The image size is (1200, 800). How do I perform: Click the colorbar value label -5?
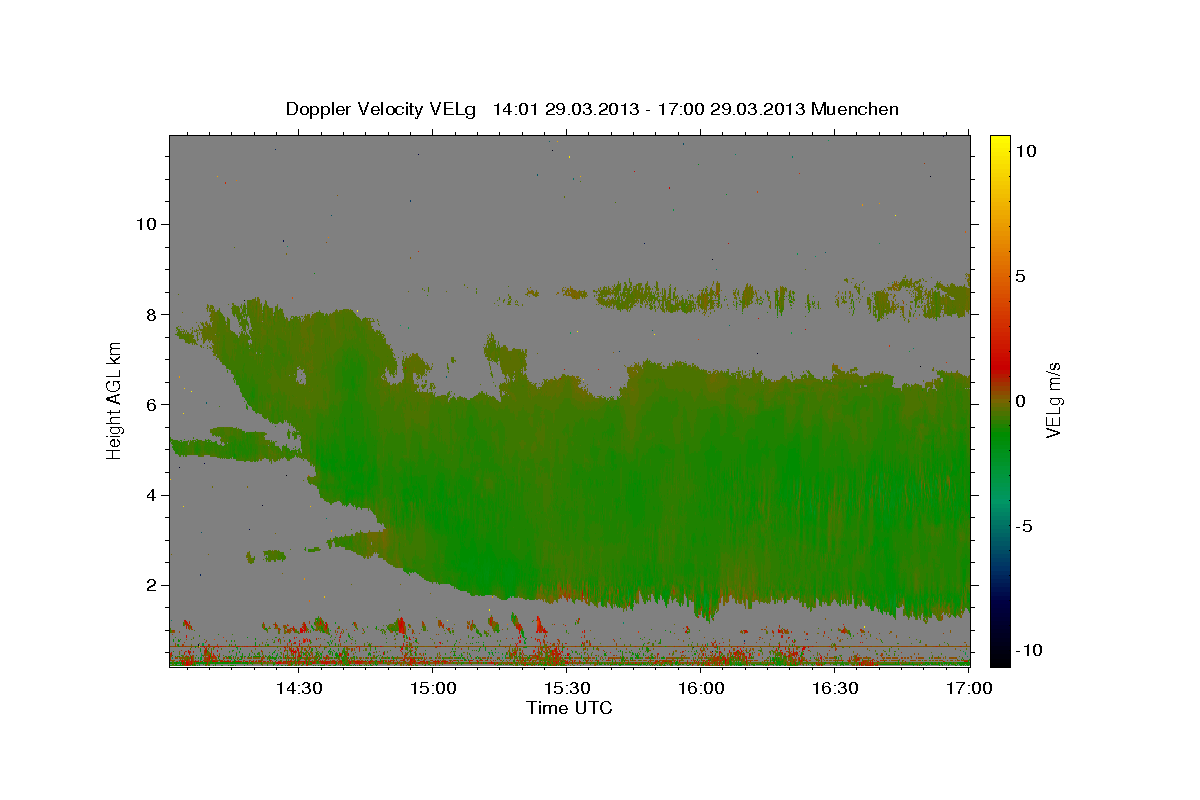click(1023, 526)
